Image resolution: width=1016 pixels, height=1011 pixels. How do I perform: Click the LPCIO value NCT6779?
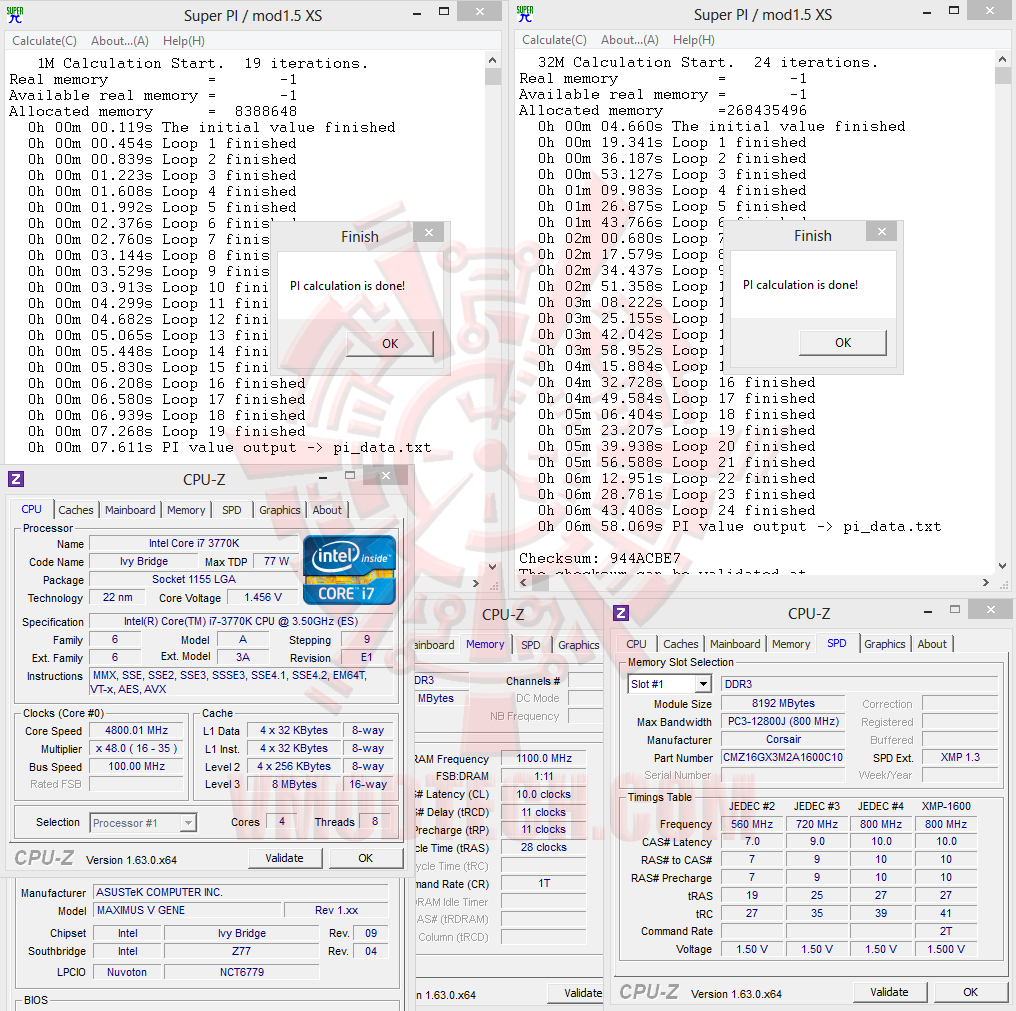pos(242,972)
